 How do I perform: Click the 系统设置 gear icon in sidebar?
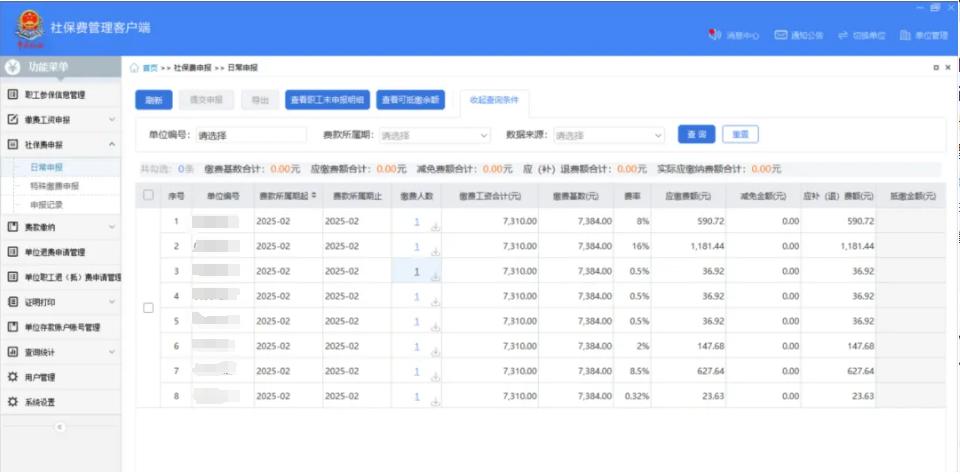13,401
